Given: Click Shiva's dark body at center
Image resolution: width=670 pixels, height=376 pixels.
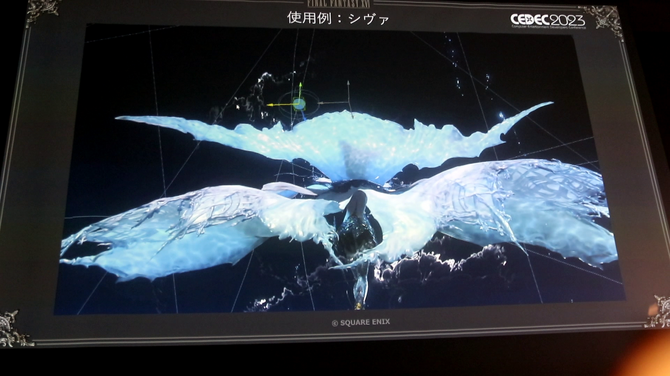Looking at the screenshot, I should pos(356,226).
